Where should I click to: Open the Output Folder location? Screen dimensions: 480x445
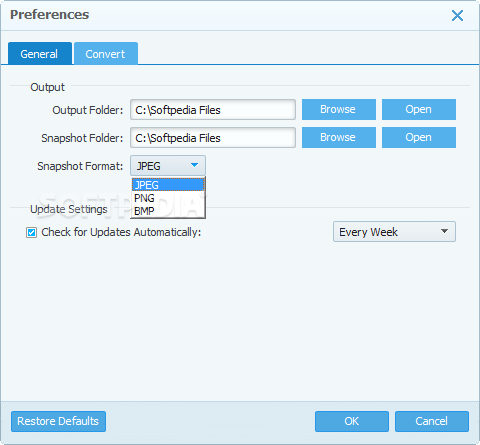click(x=419, y=109)
